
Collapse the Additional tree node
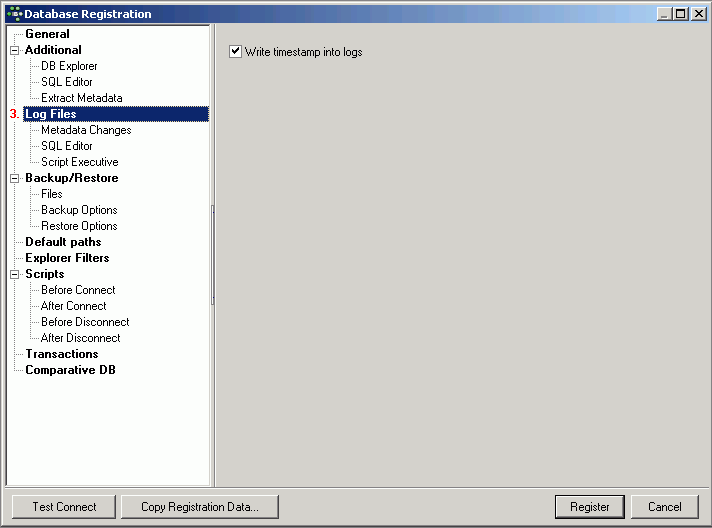(15, 50)
